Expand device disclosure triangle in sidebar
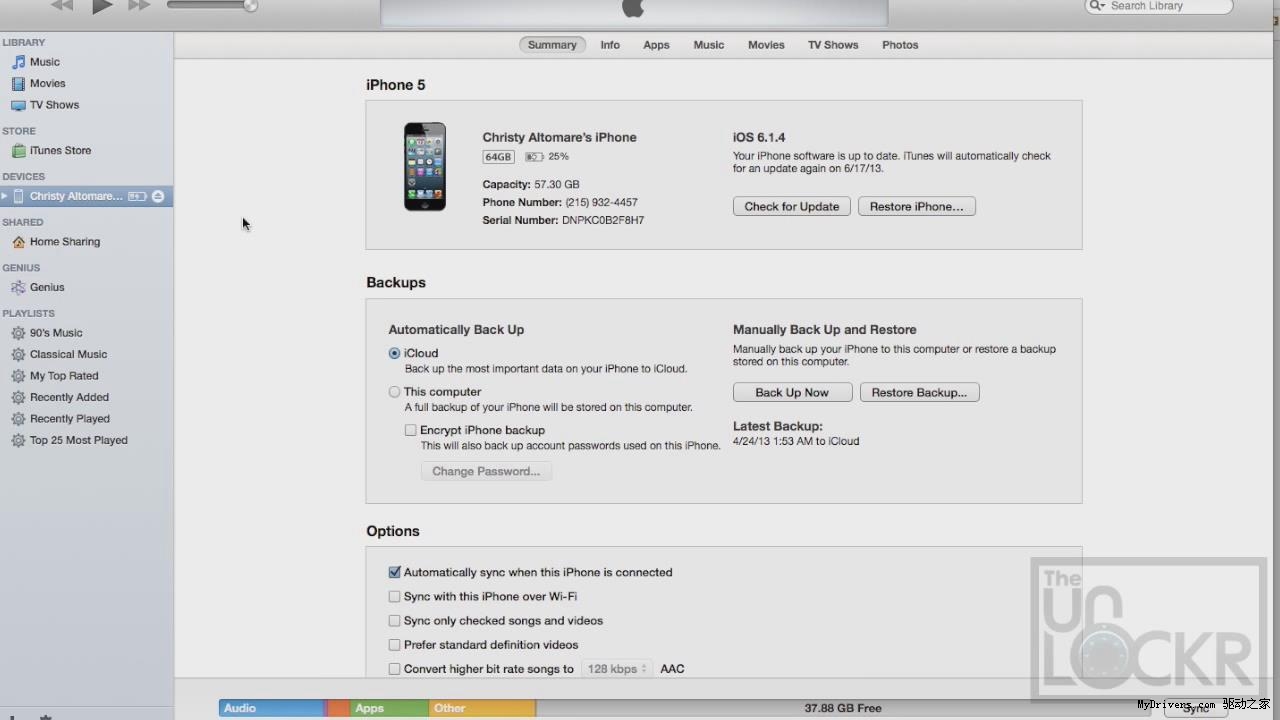The image size is (1280, 720). click(x=5, y=196)
